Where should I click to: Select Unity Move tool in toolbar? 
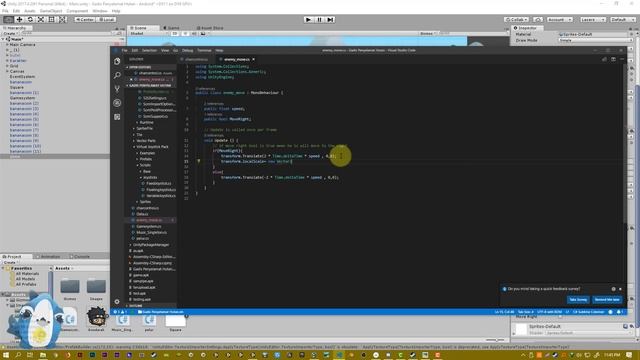coord(19,19)
